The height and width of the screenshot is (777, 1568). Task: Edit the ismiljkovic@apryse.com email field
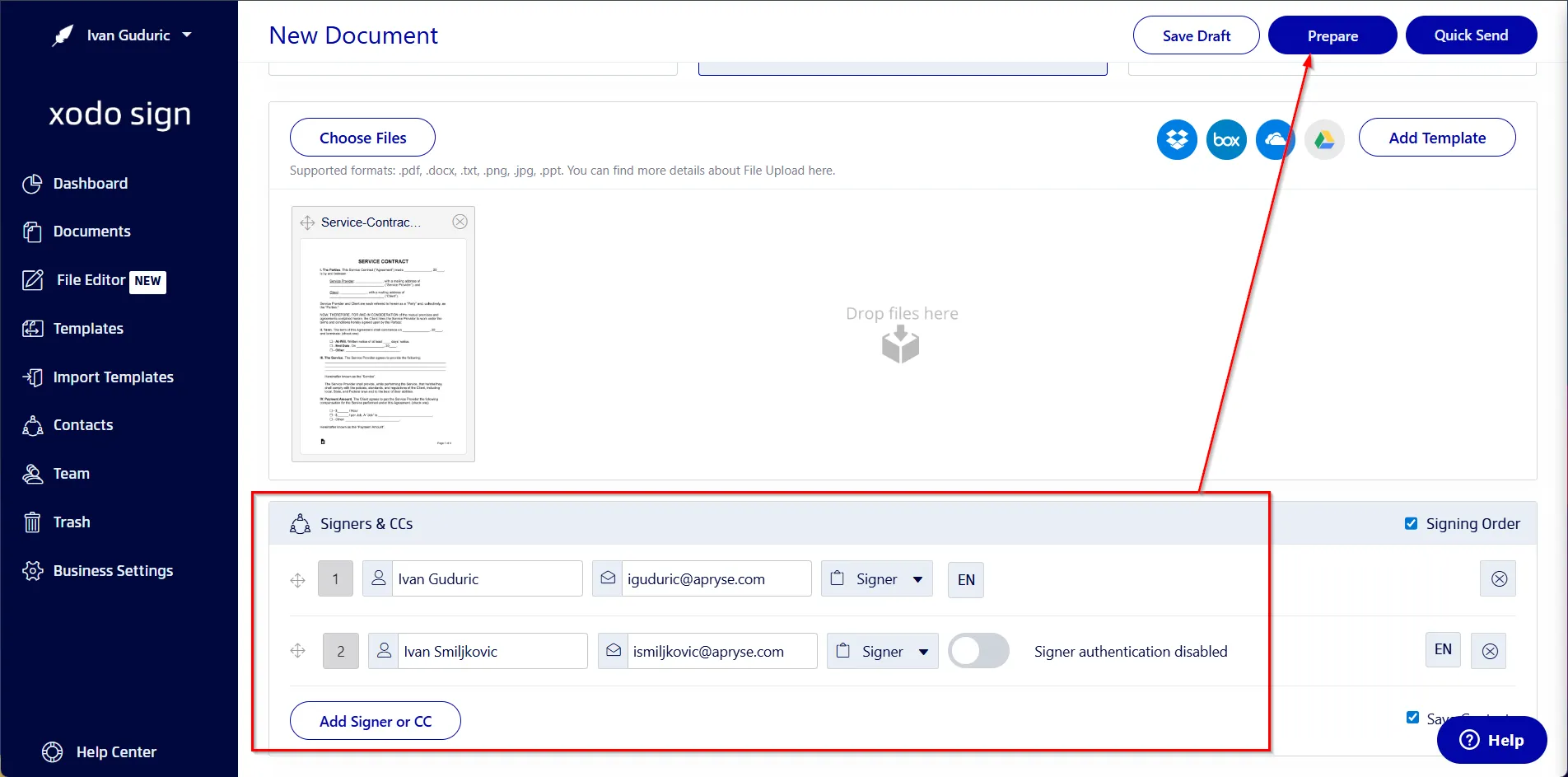[x=721, y=651]
